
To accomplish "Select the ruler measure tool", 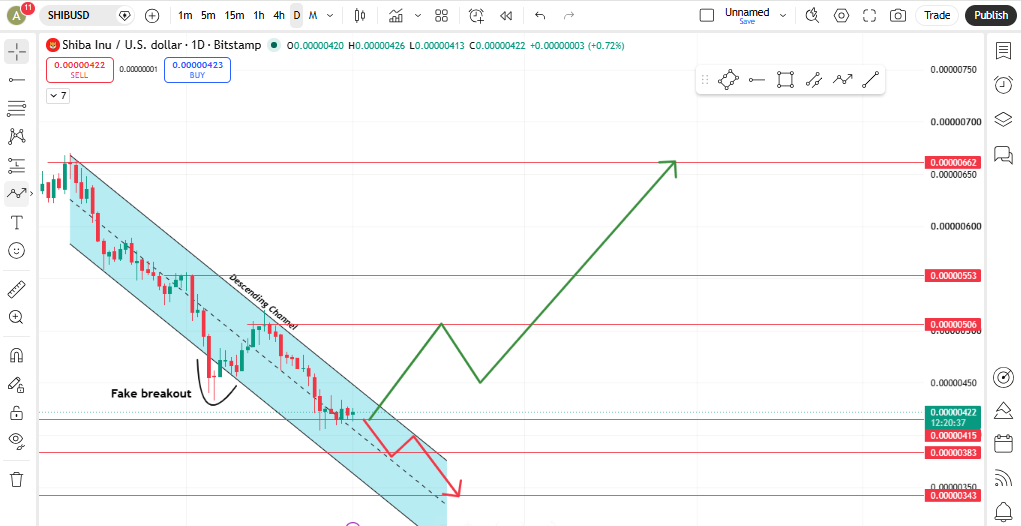I will point(17,289).
